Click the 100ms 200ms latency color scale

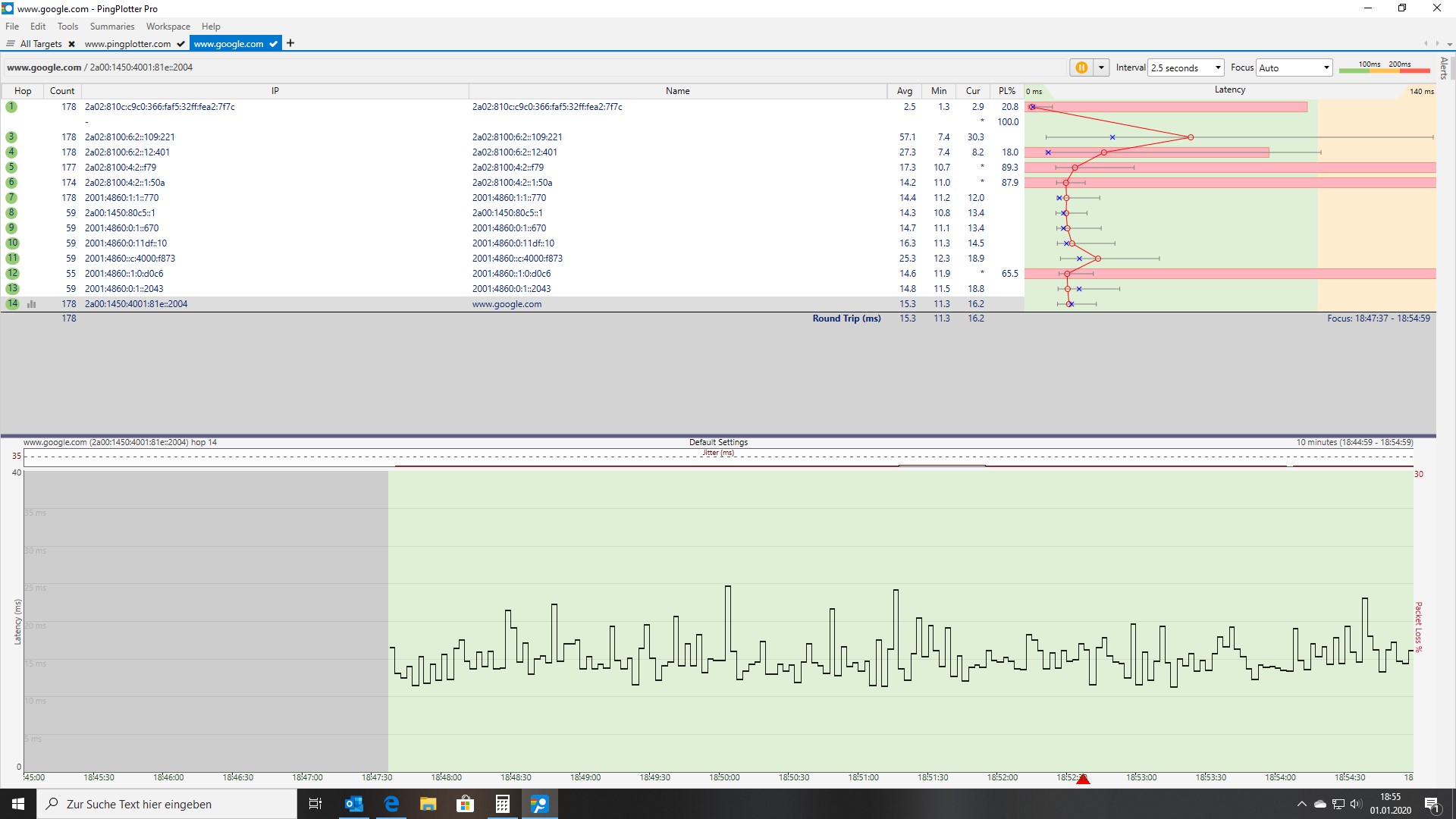pos(1384,67)
